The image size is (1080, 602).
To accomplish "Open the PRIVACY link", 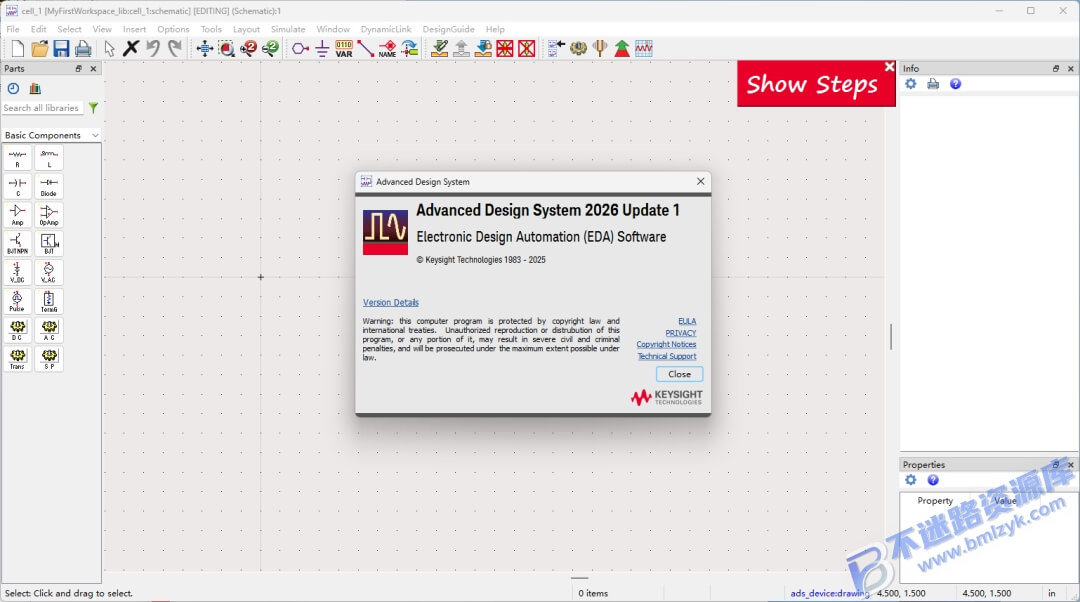I will 681,333.
